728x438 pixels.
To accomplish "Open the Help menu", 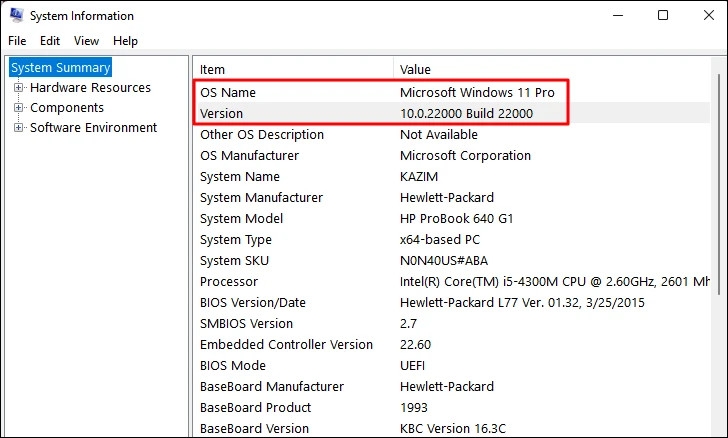I will (125, 41).
